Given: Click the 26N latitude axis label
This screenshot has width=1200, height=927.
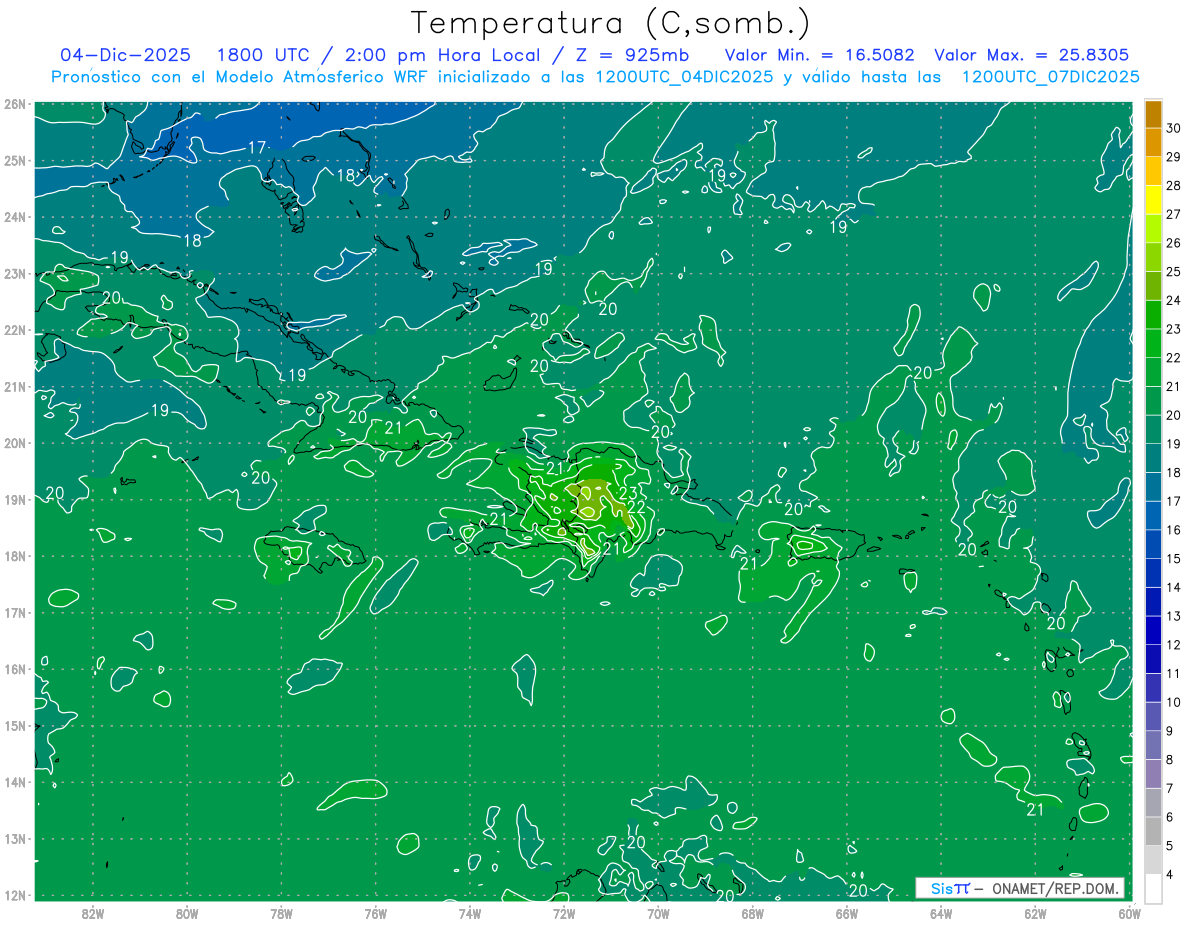Looking at the screenshot, I should pyautogui.click(x=14, y=104).
